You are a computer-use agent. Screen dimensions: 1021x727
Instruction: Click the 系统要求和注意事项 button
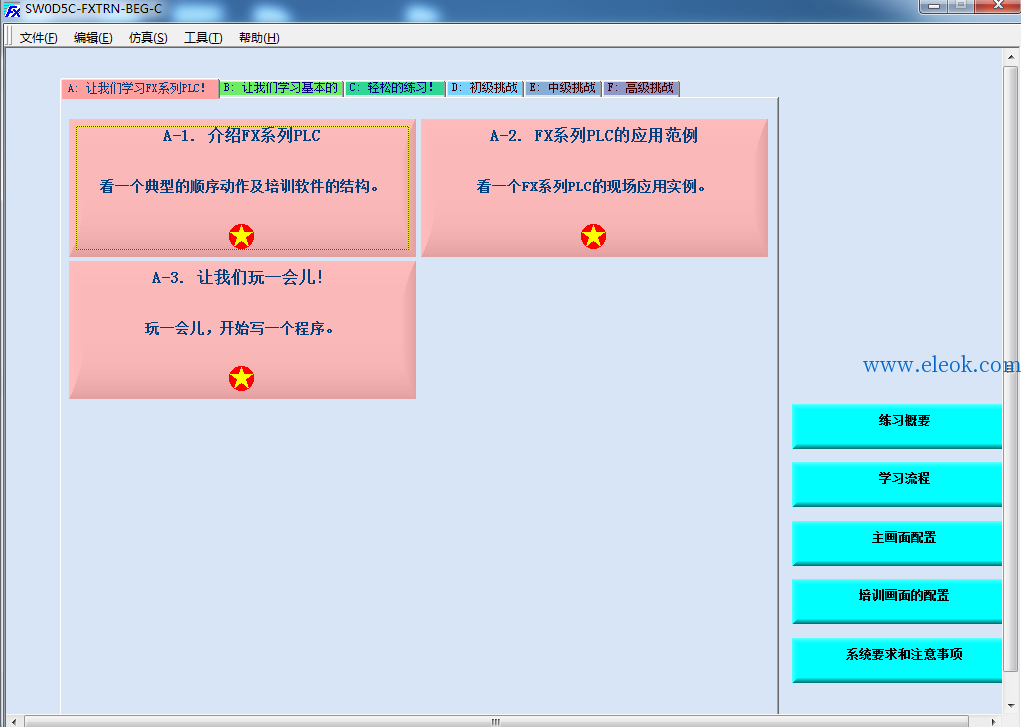(x=897, y=660)
